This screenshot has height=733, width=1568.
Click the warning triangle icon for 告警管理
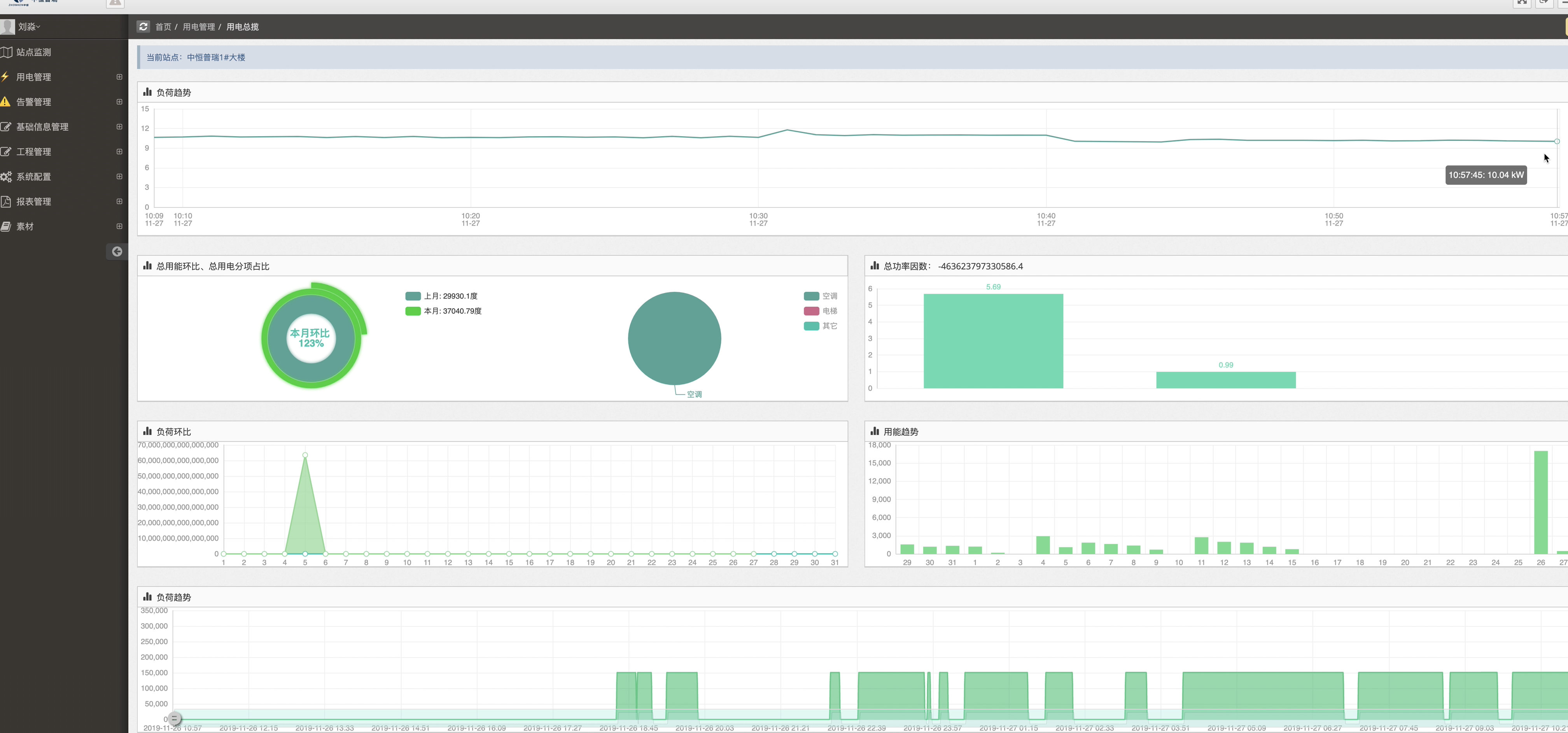point(5,102)
